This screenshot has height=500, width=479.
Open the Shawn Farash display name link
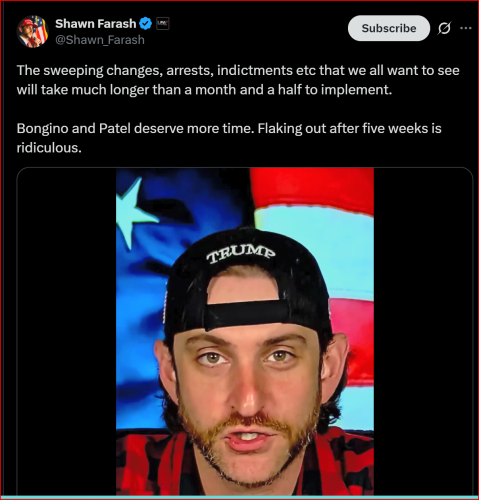click(96, 24)
